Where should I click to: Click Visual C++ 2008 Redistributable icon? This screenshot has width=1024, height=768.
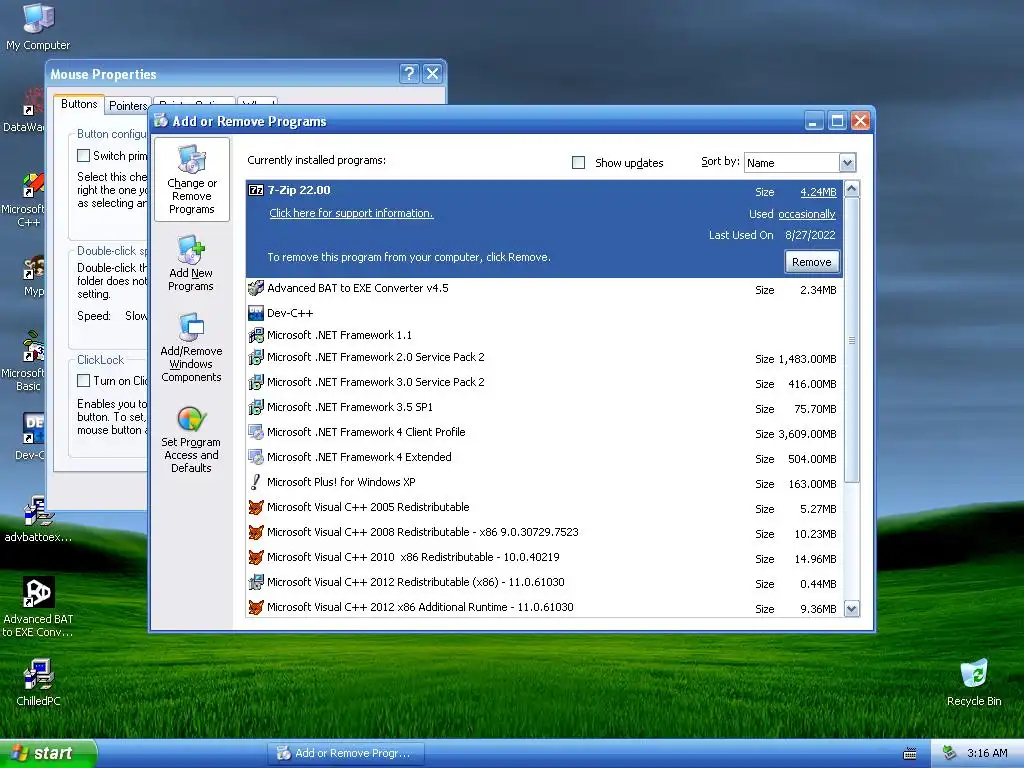click(256, 532)
